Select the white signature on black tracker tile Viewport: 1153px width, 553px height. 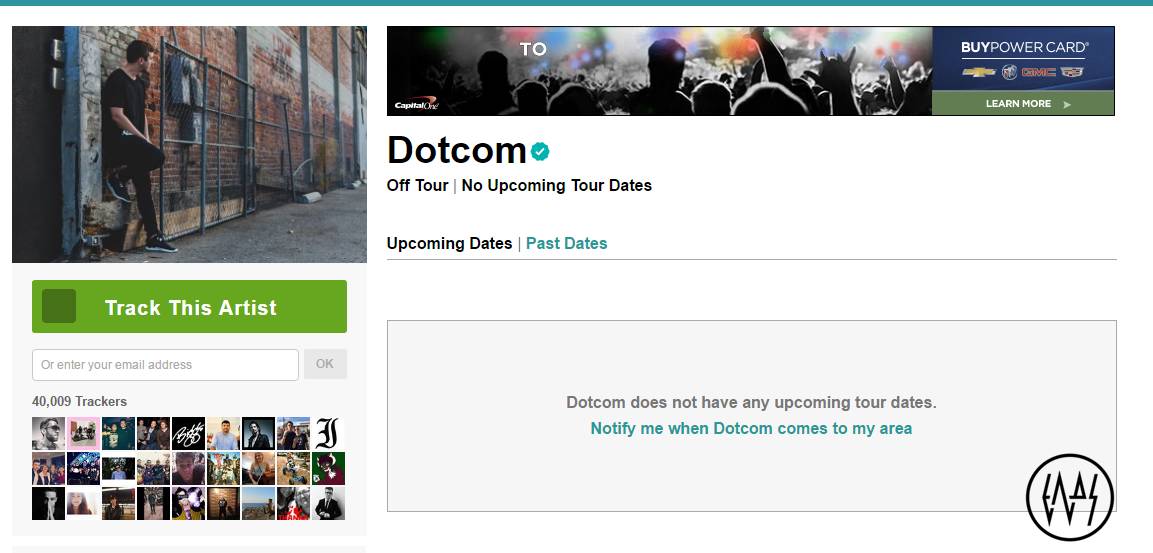[188, 434]
